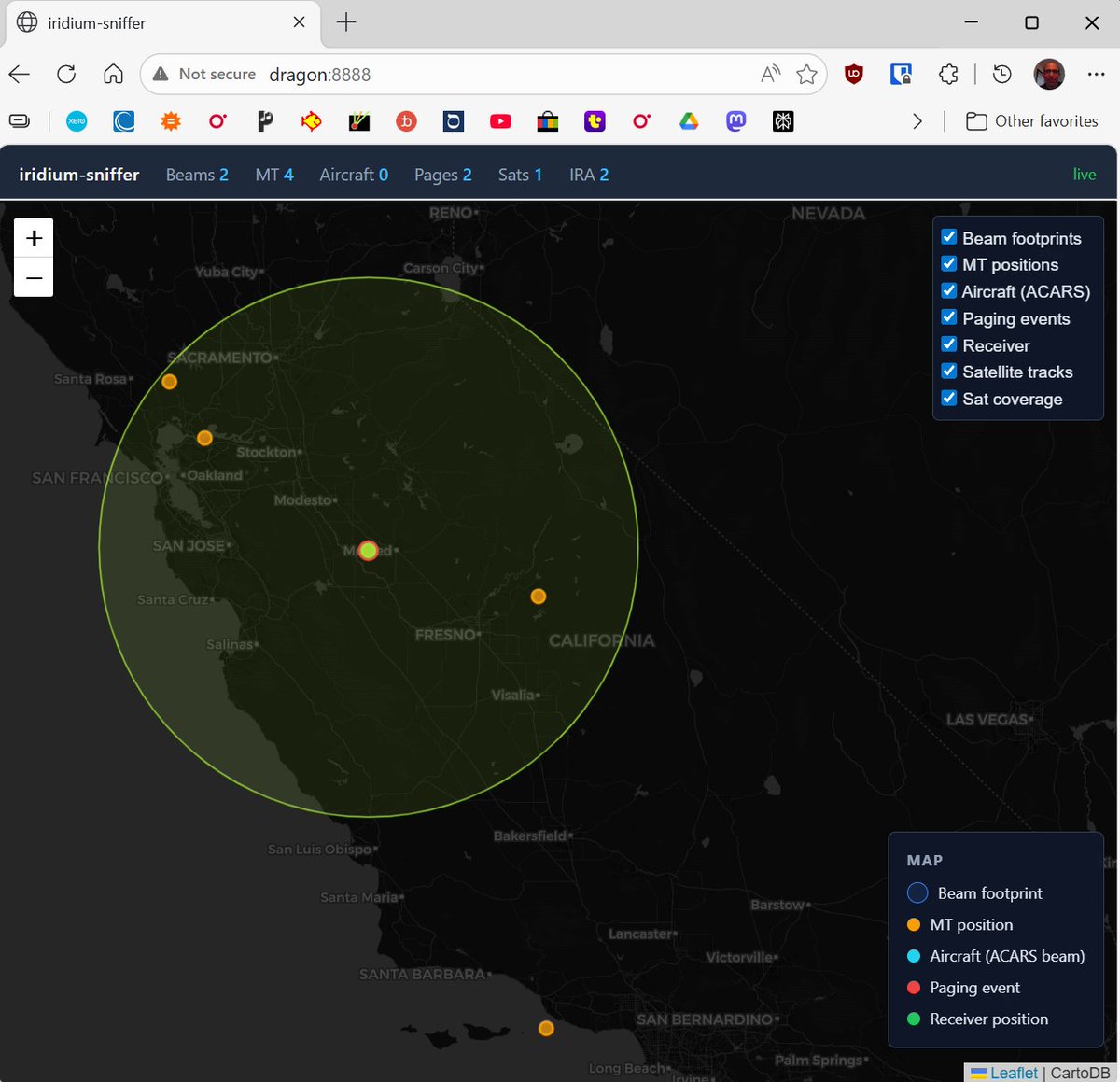Click the browser back arrow

20,75
